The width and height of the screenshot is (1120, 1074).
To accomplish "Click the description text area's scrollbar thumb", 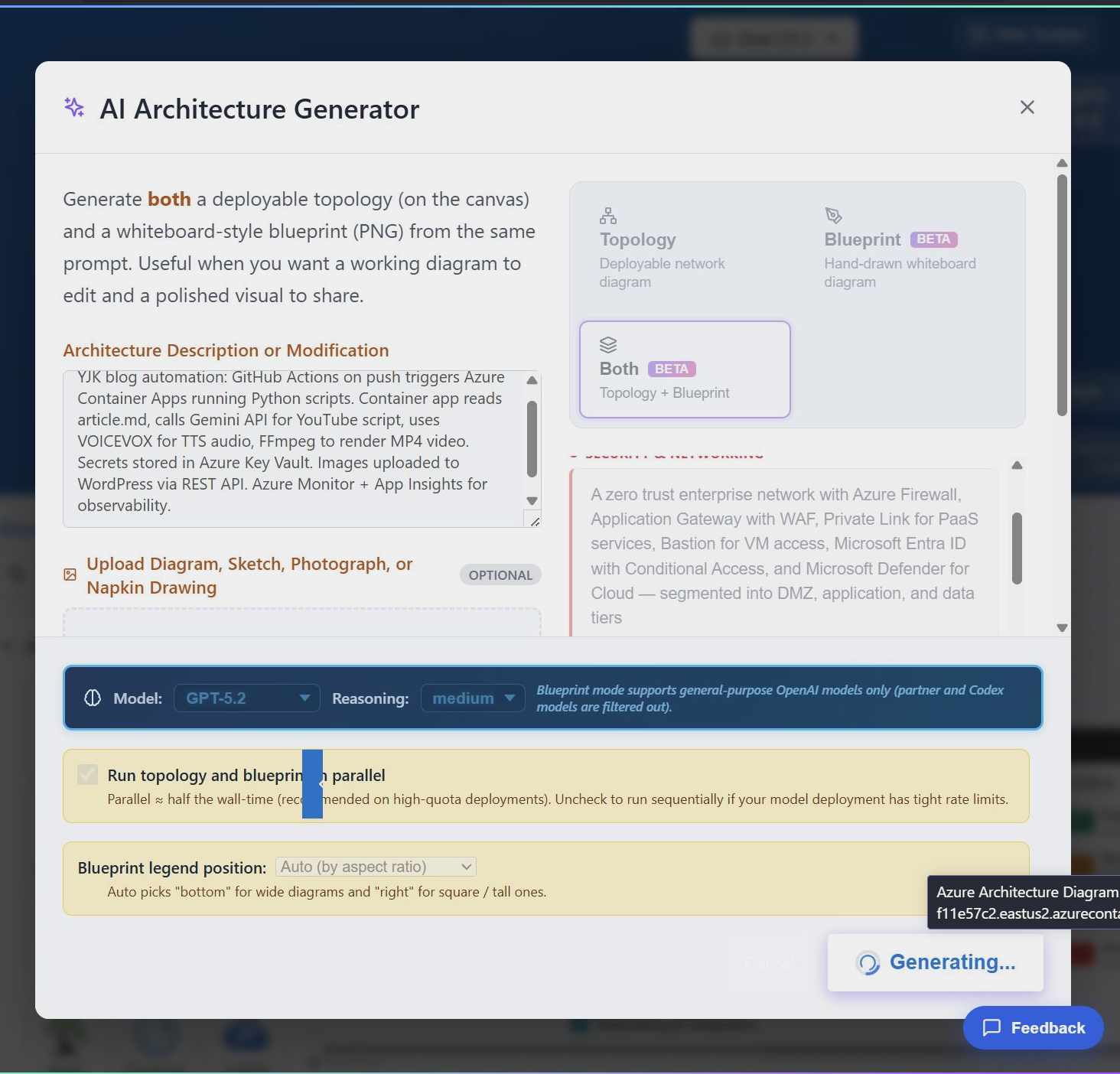I will tap(532, 439).
